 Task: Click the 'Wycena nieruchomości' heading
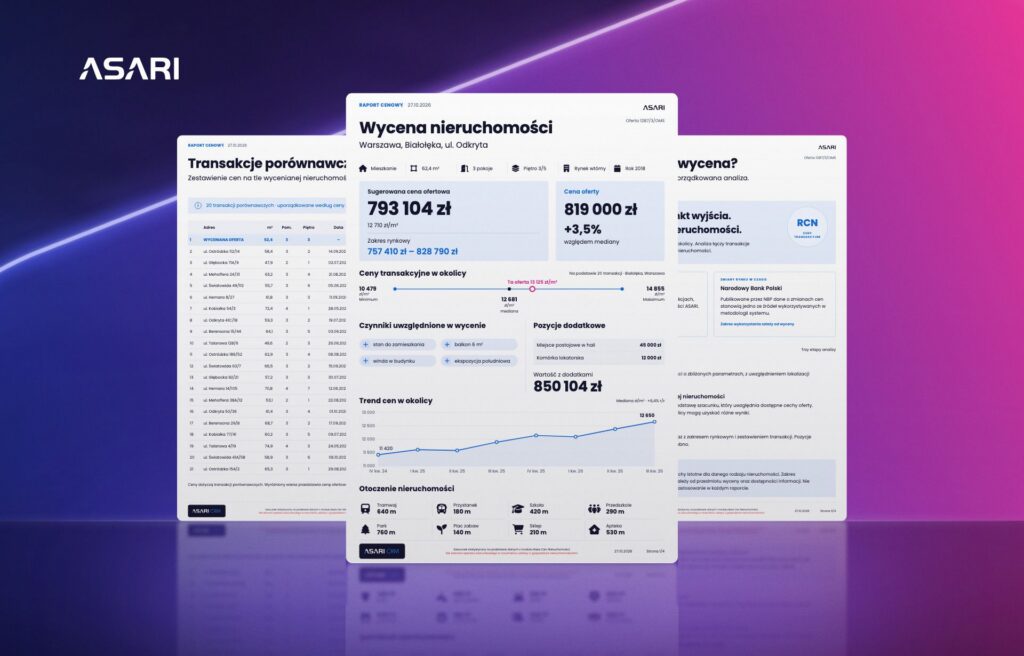tap(456, 127)
